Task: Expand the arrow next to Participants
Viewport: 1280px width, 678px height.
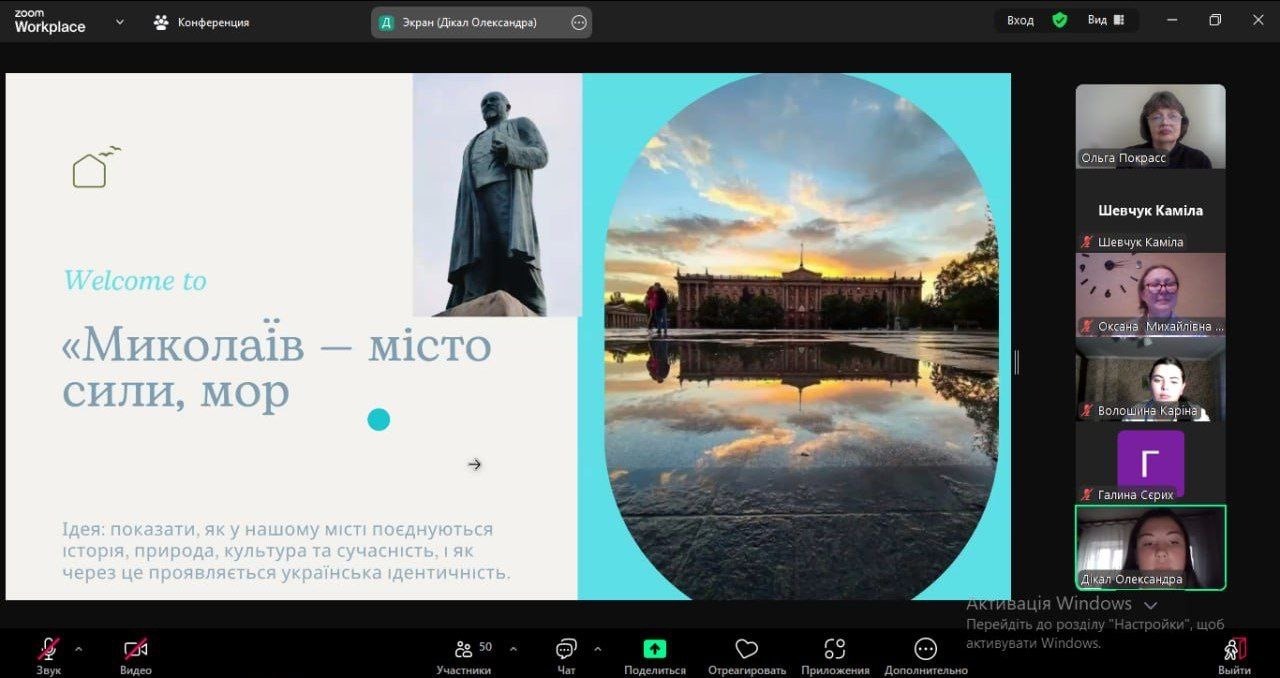Action: pos(513,648)
